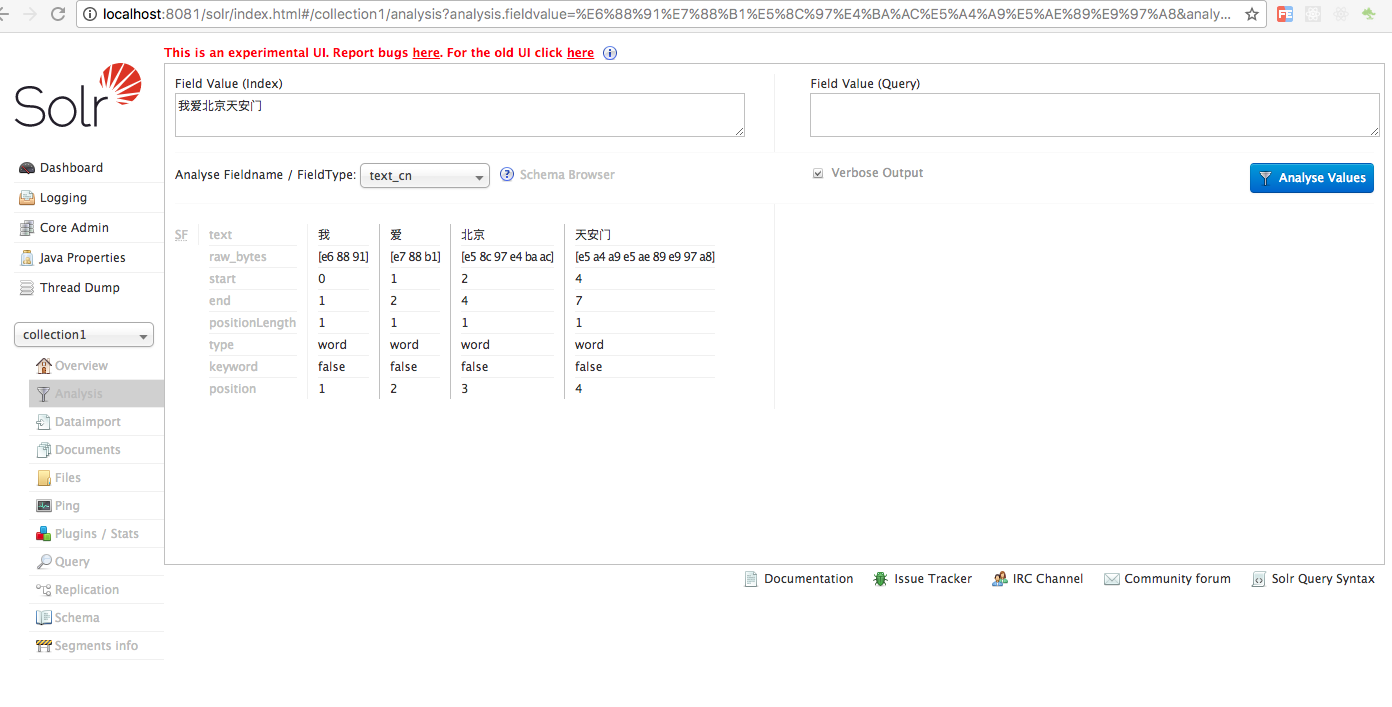1392x707 pixels.
Task: Click the Issue Tracker bug icon
Action: (880, 579)
